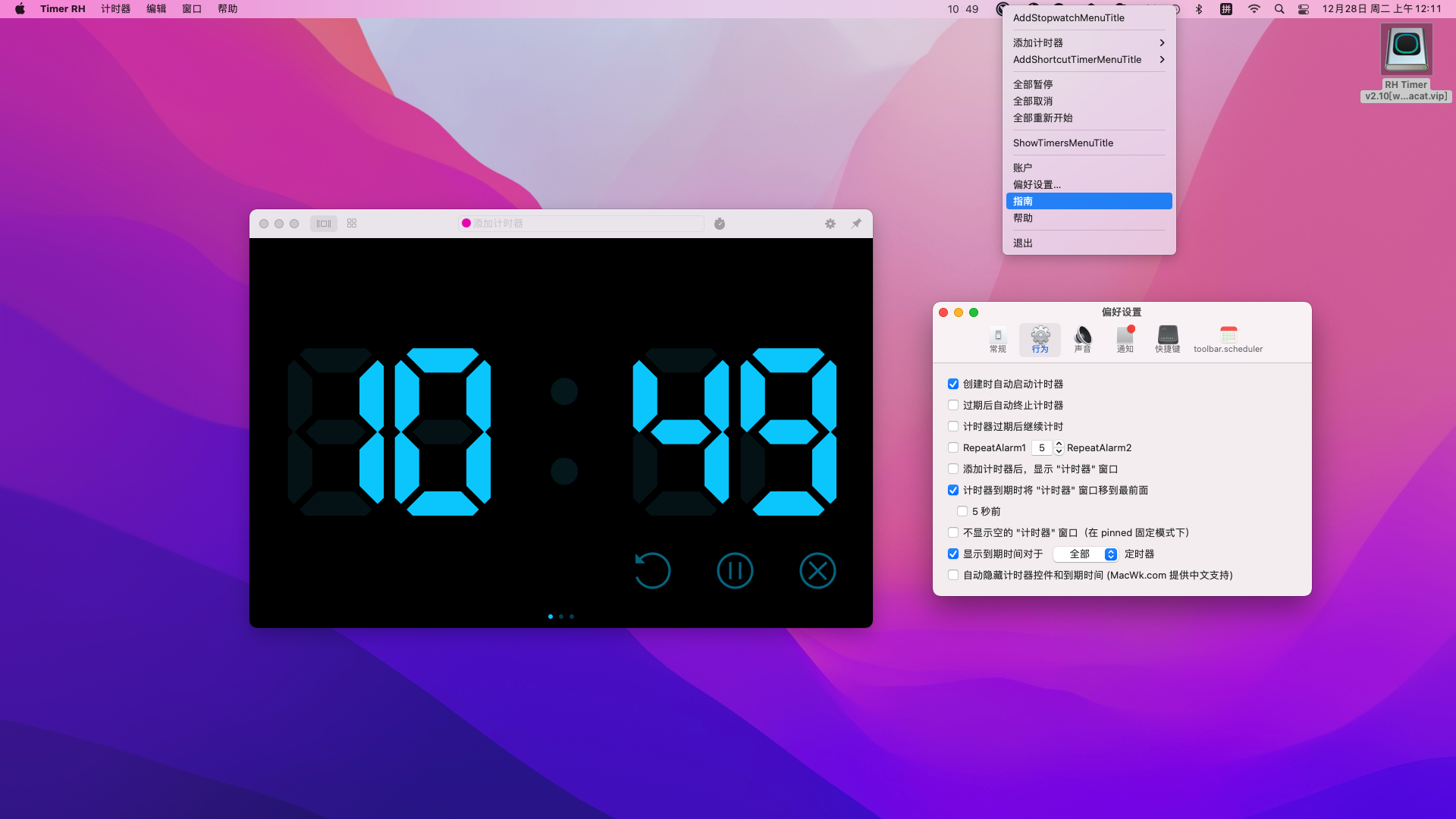Pause the running timer
The width and height of the screenshot is (1456, 819).
[735, 571]
